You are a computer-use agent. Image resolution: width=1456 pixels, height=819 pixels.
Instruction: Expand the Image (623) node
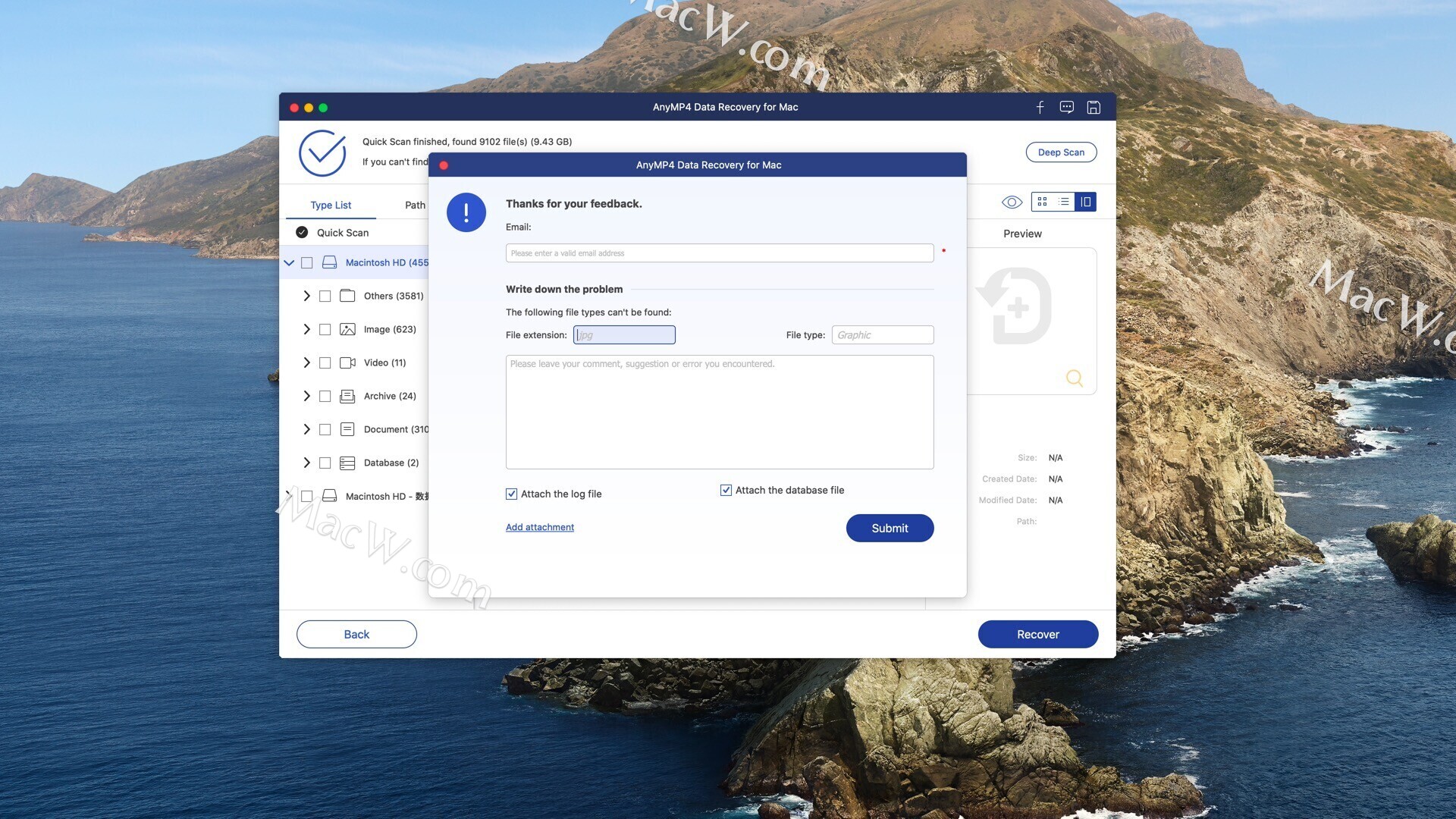(306, 329)
